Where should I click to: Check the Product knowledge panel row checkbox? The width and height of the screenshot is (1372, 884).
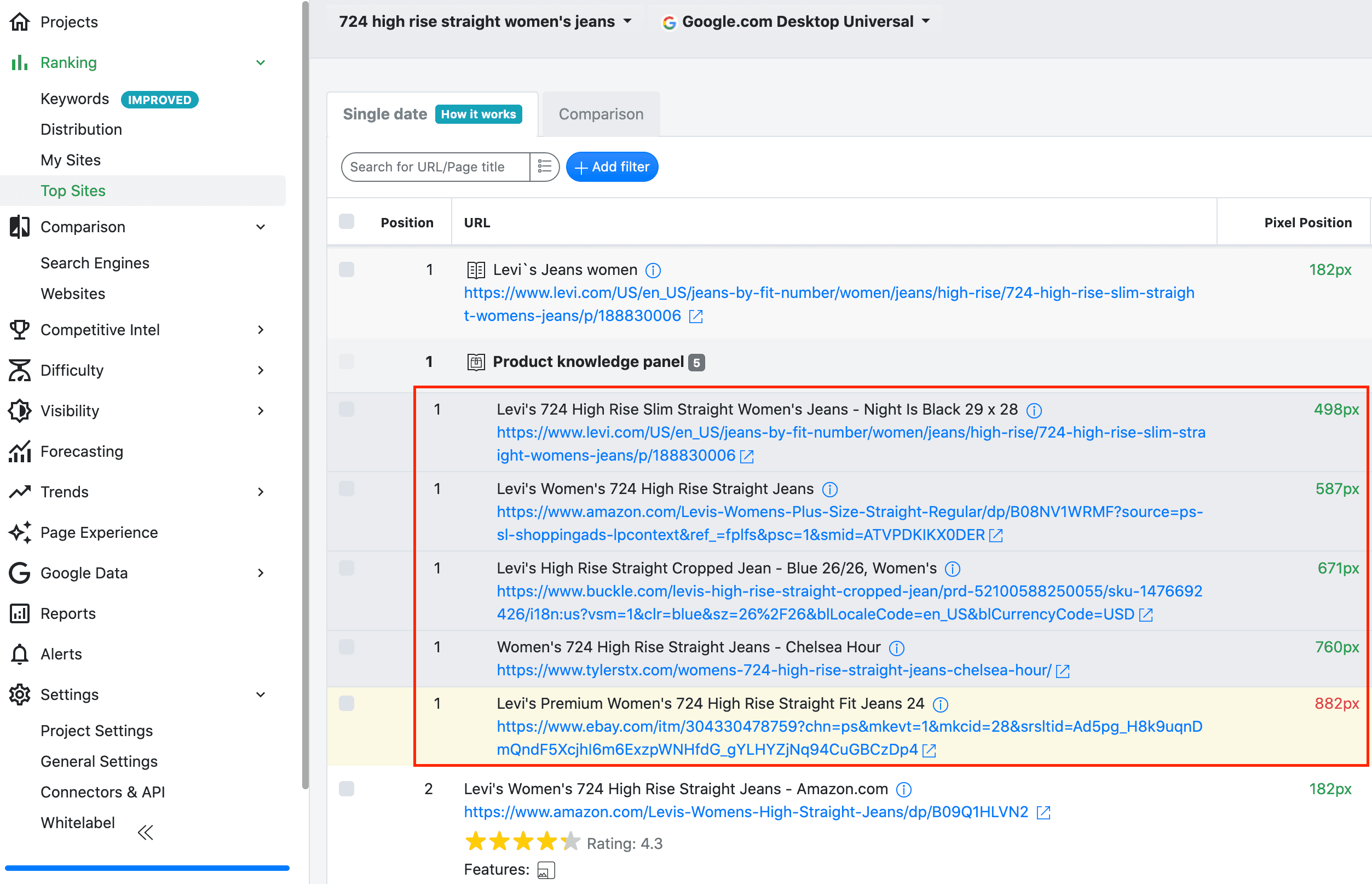[x=346, y=361]
